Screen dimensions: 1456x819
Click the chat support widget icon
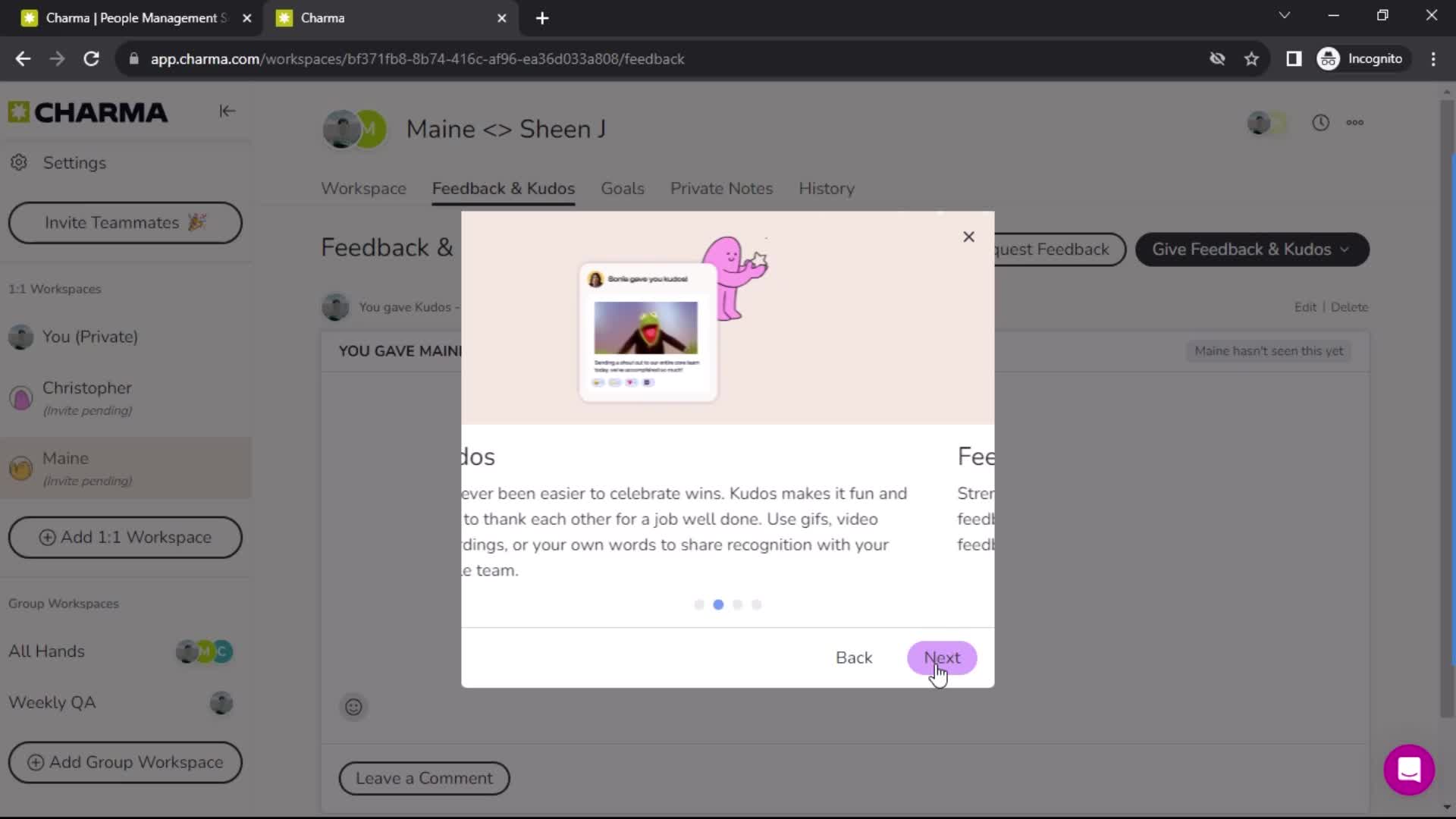1409,770
